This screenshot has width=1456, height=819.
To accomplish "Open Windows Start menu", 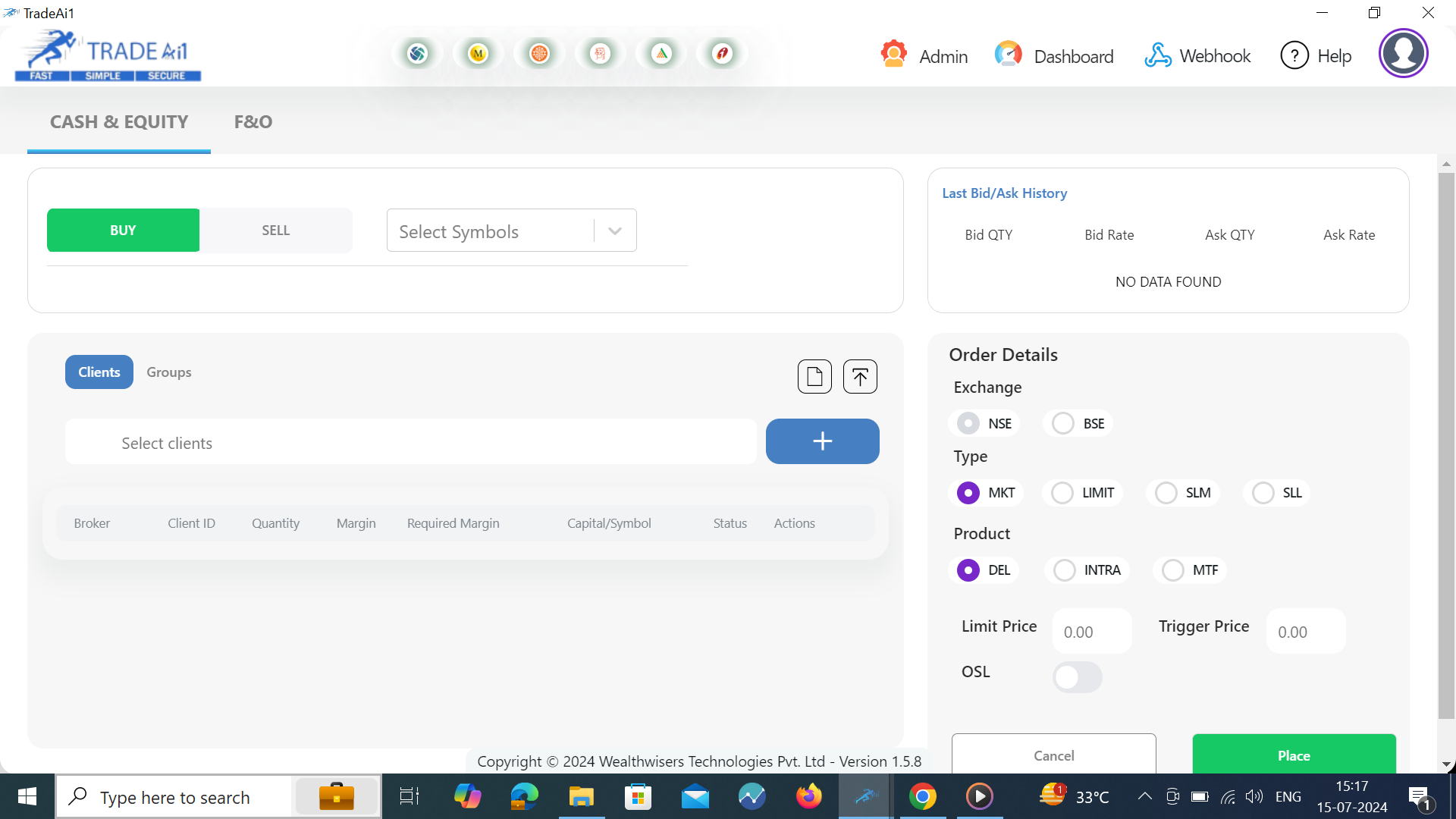I will click(x=27, y=796).
